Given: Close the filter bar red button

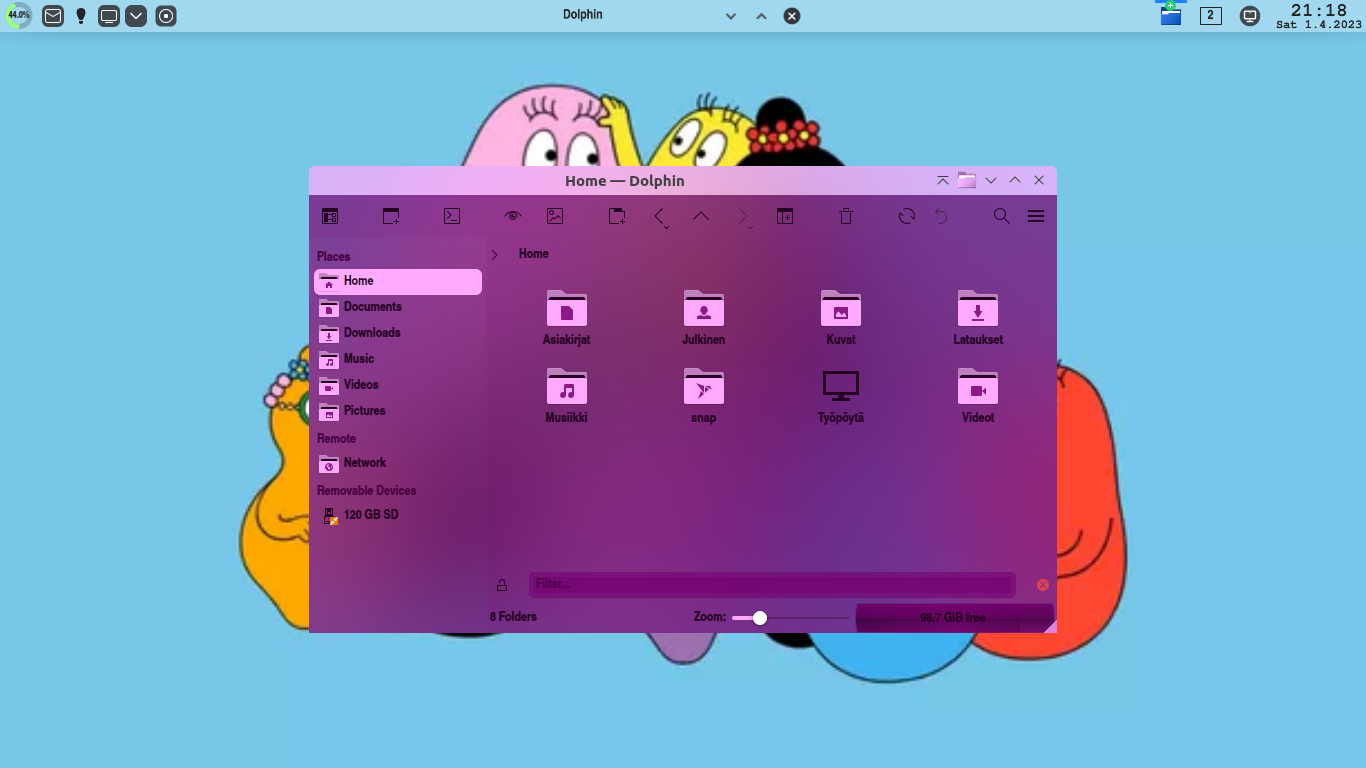Looking at the screenshot, I should pos(1043,585).
